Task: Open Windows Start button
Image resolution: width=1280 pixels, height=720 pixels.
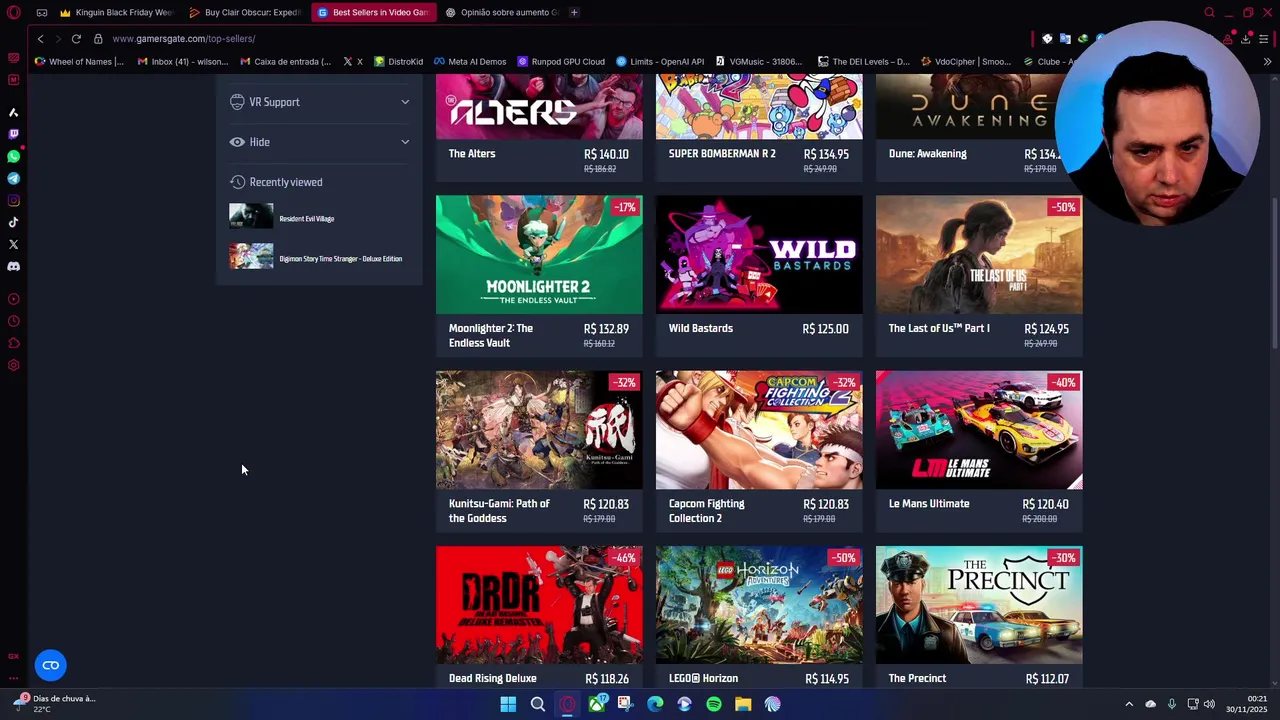Action: [508, 704]
